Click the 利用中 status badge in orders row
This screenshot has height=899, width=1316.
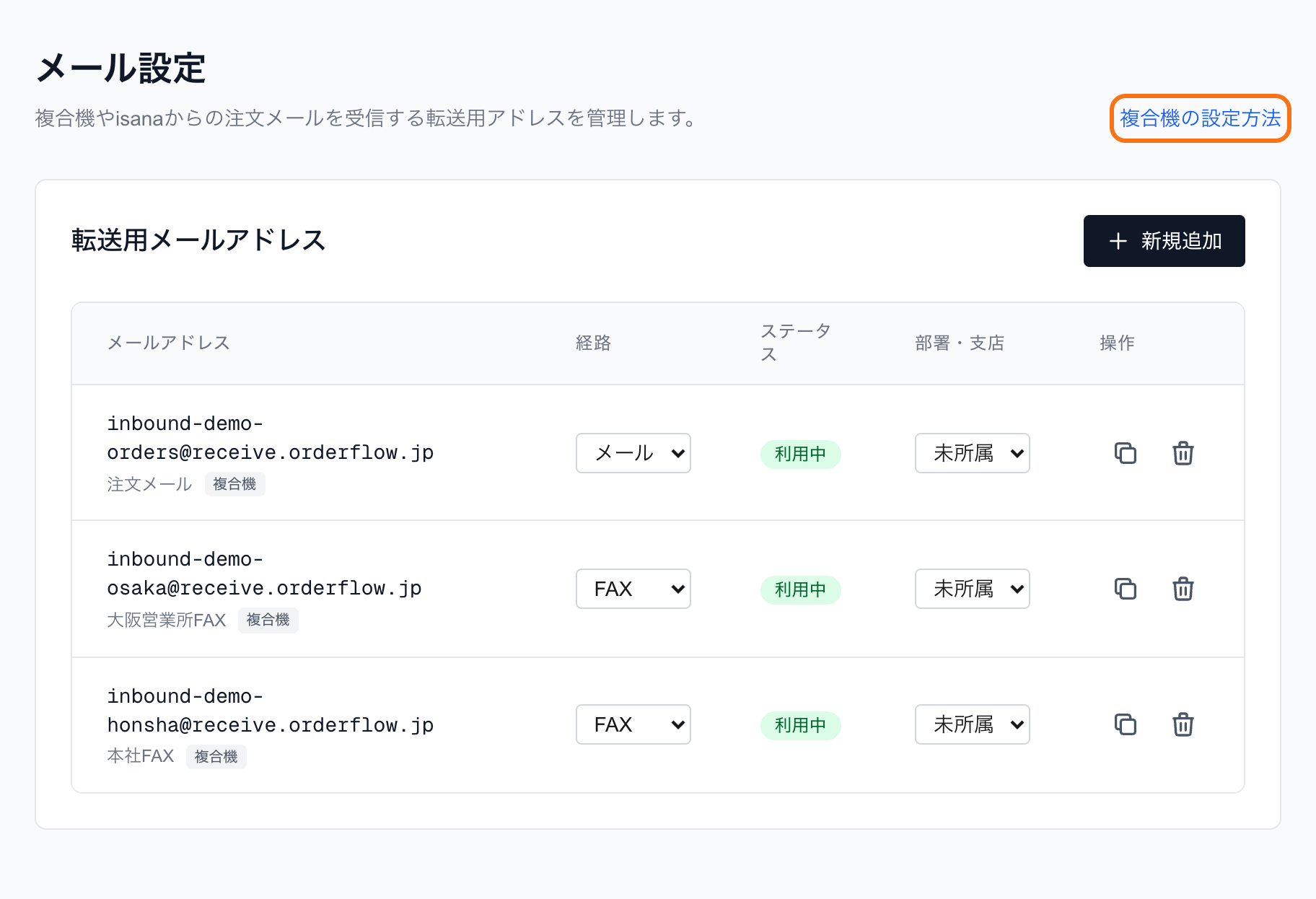coord(801,454)
